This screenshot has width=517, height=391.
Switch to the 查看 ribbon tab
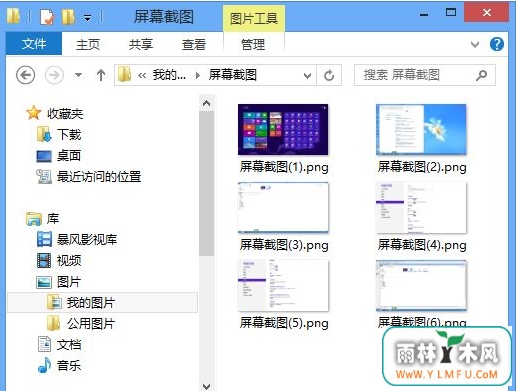194,44
